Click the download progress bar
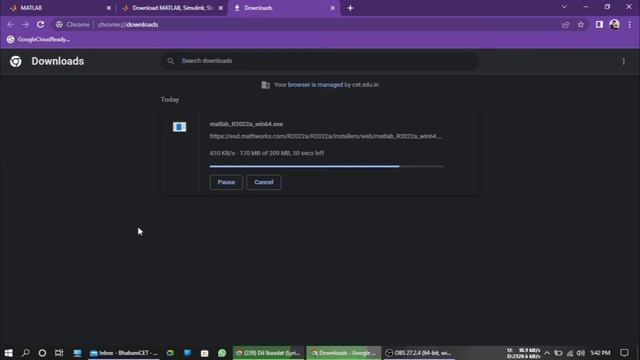The image size is (640, 360). pyautogui.click(x=327, y=166)
